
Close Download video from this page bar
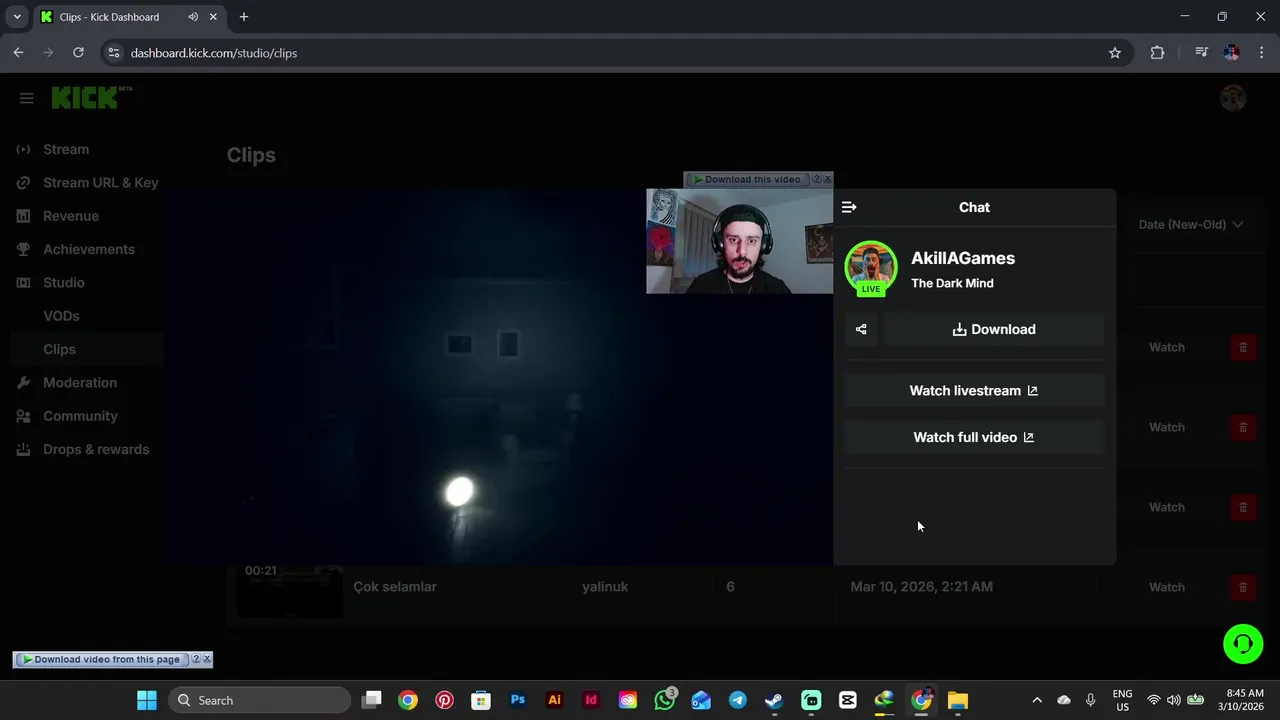pos(207,659)
